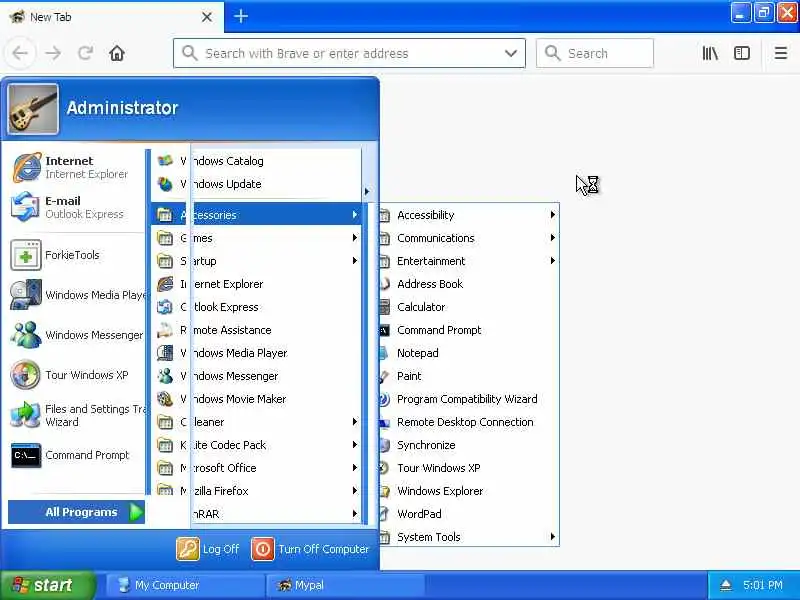Expand the Accessibility submenu
The image size is (800, 600).
pos(469,215)
